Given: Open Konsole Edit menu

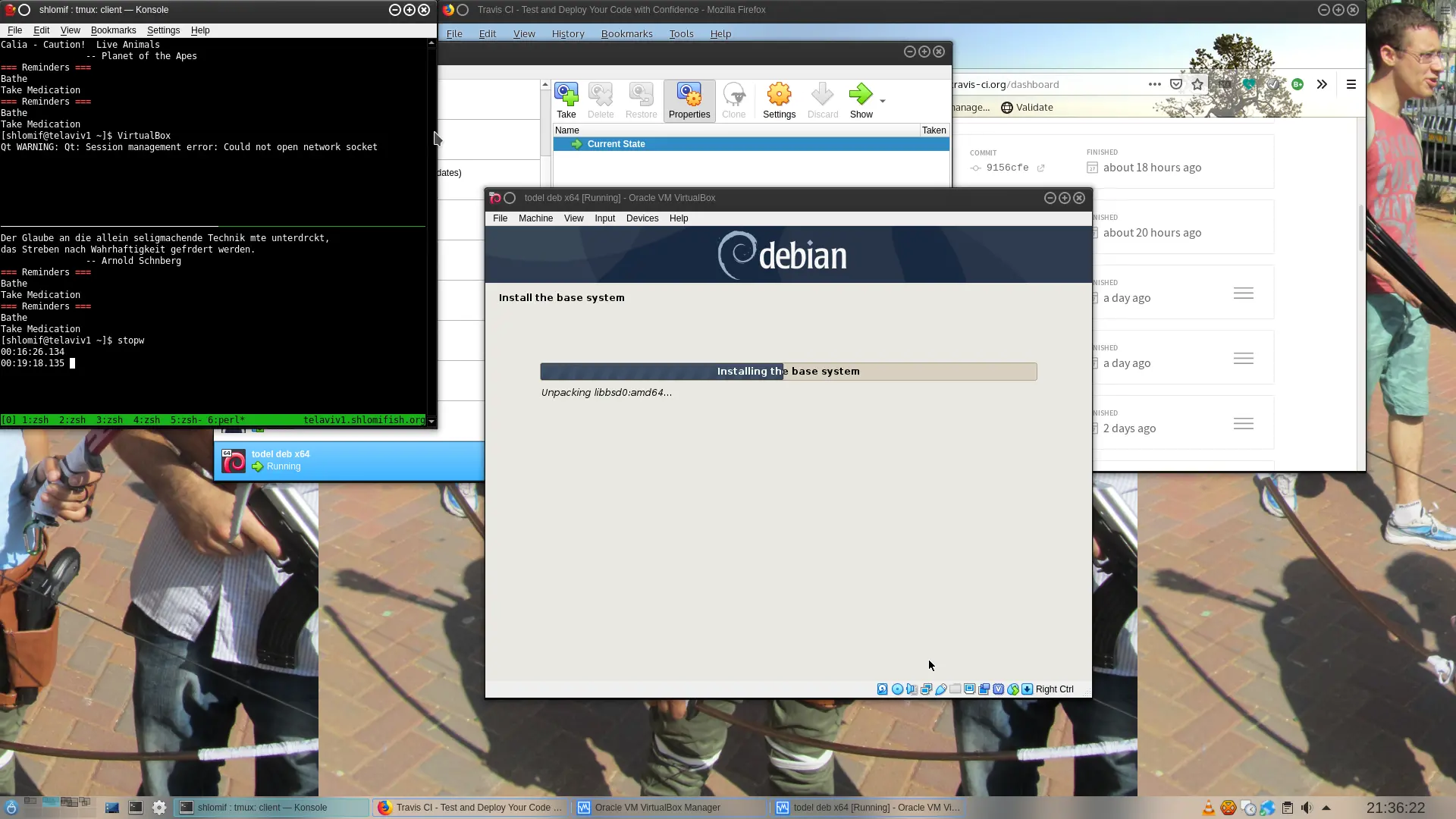Looking at the screenshot, I should (41, 30).
